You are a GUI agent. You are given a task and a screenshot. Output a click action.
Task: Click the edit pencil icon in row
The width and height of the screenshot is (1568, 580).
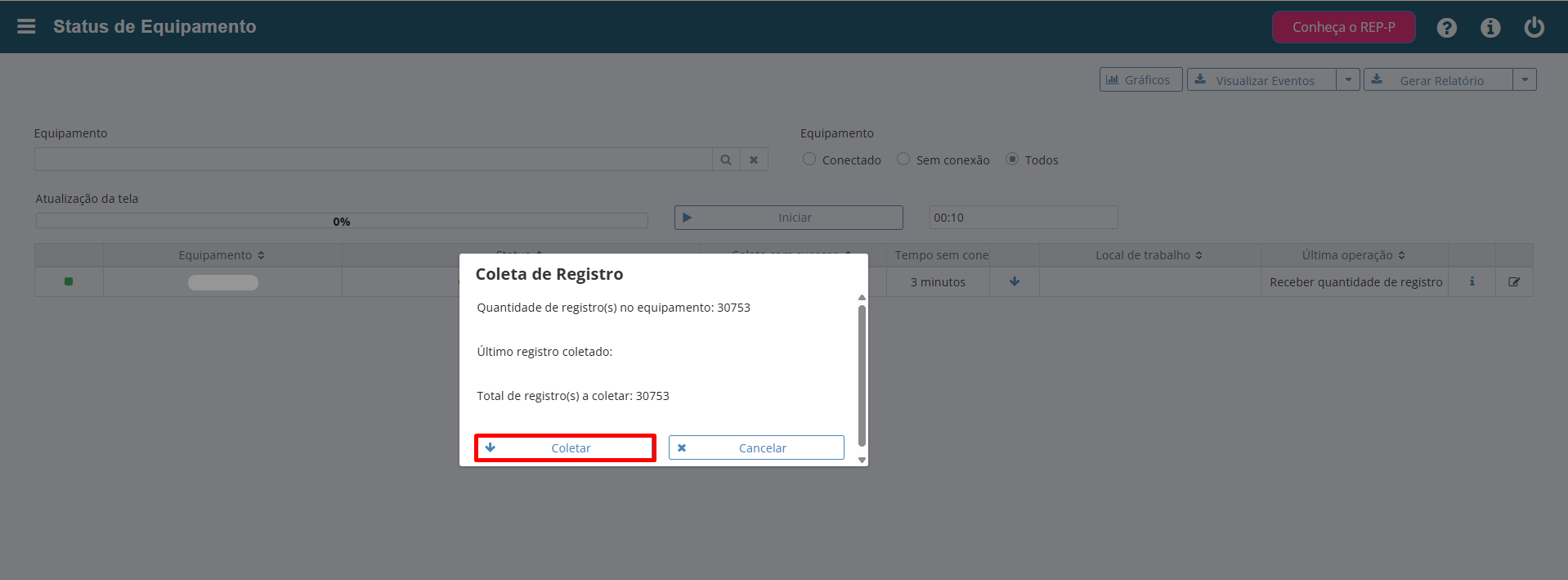click(x=1514, y=281)
